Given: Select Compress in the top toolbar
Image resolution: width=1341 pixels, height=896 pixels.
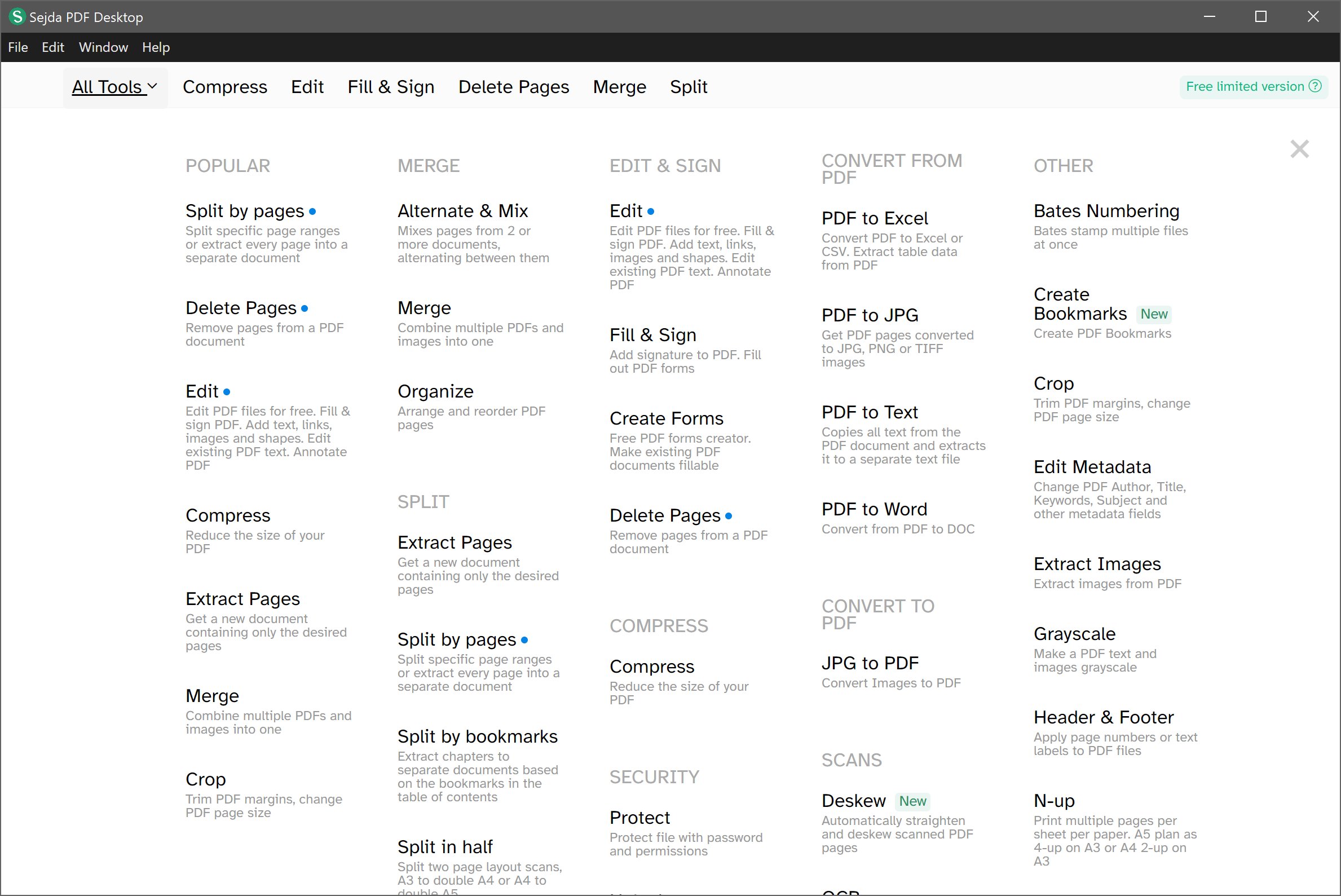Looking at the screenshot, I should click(224, 87).
